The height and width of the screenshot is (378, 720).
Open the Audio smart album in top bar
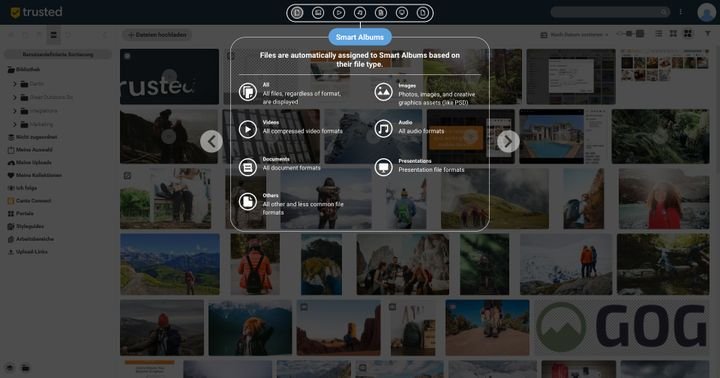pyautogui.click(x=360, y=13)
